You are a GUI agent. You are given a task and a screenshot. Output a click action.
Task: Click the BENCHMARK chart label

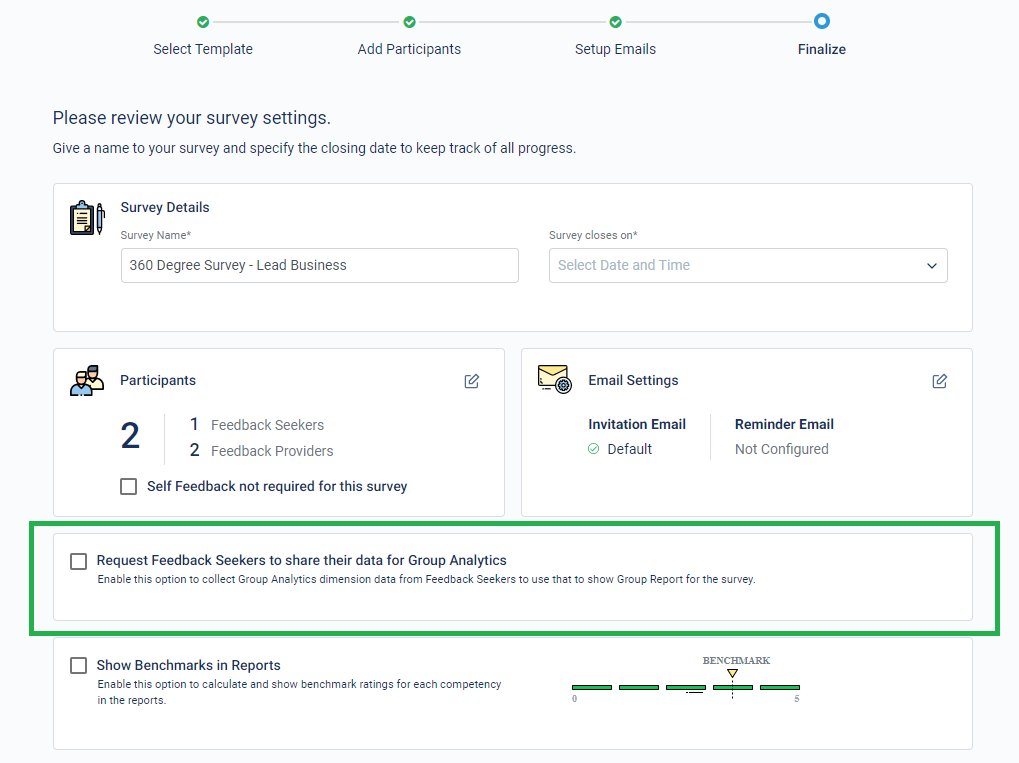point(736,660)
